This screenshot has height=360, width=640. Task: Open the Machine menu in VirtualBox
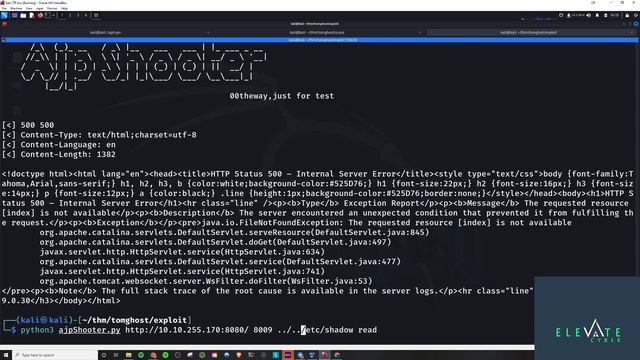point(16,8)
